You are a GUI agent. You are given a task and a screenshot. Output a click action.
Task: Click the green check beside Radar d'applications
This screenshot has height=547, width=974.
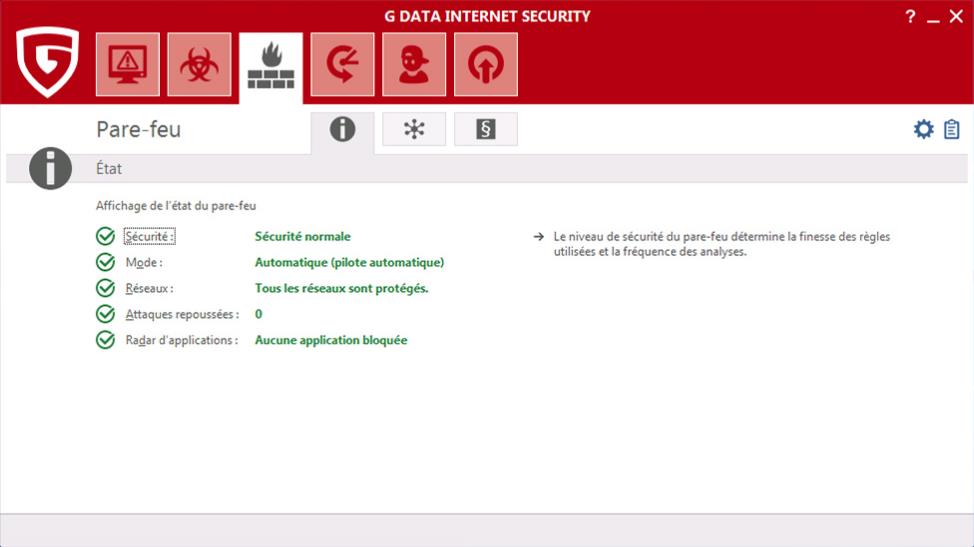[x=106, y=340]
